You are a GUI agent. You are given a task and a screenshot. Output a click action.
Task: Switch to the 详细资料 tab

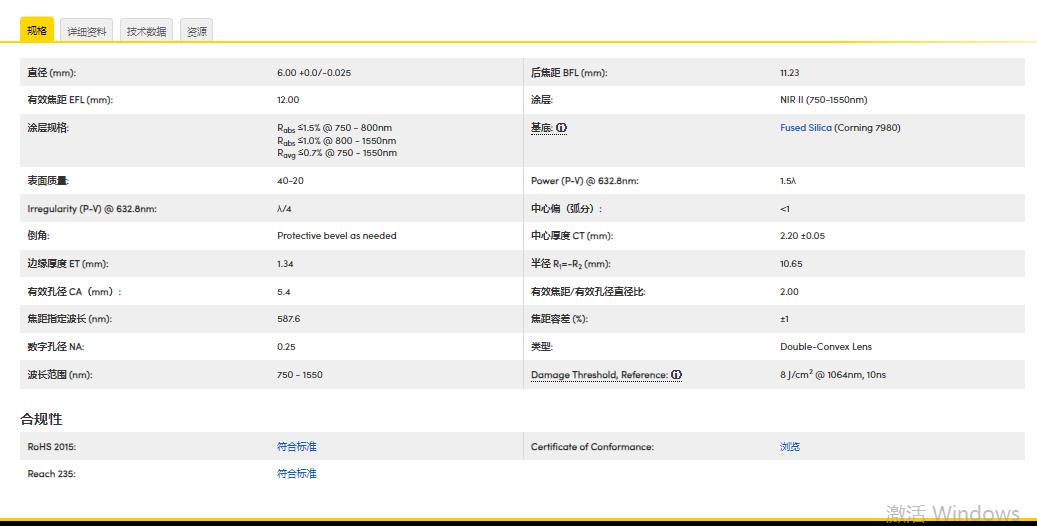(87, 31)
